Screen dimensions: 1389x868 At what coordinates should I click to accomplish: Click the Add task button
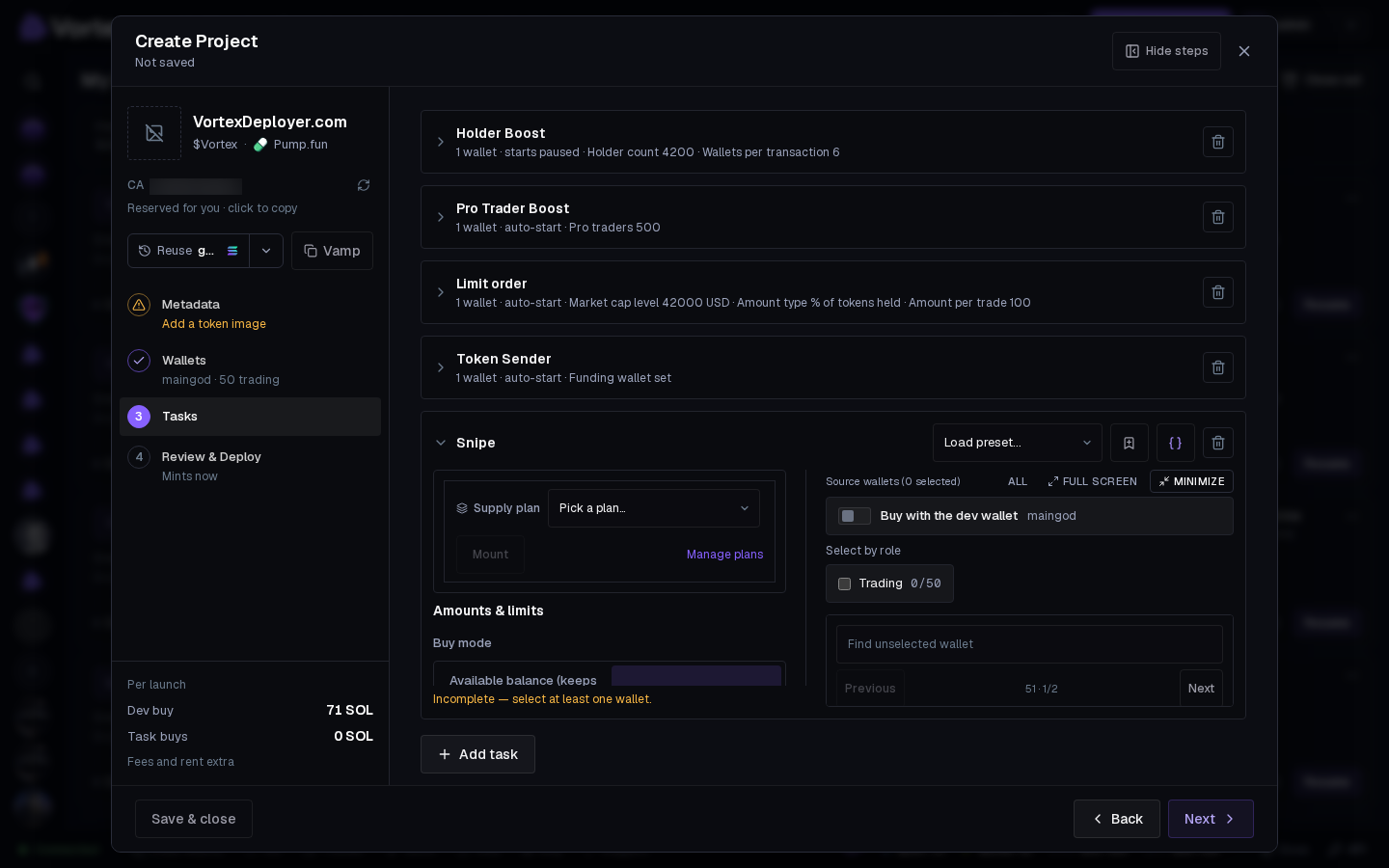tap(477, 754)
